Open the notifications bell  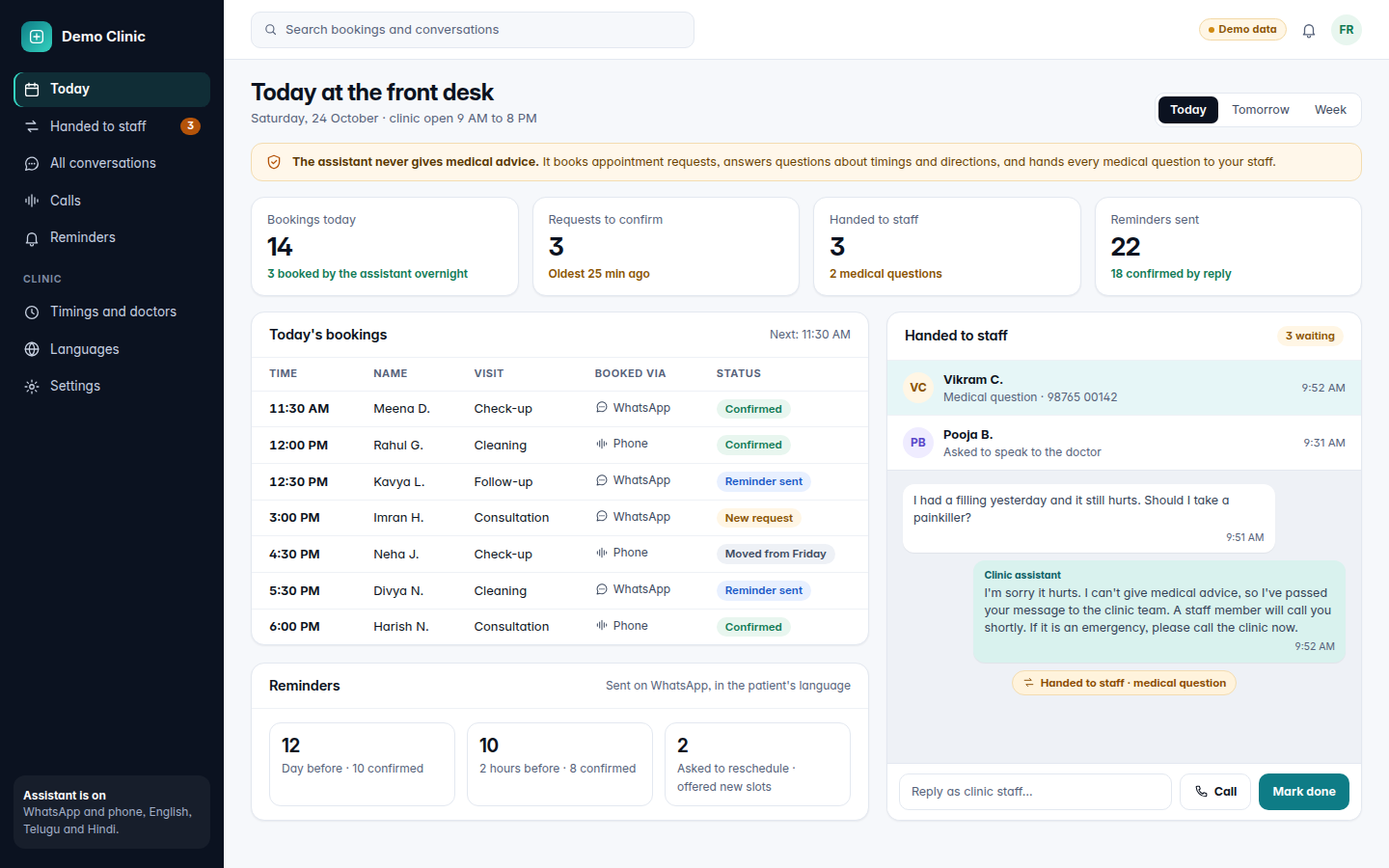coord(1309,30)
